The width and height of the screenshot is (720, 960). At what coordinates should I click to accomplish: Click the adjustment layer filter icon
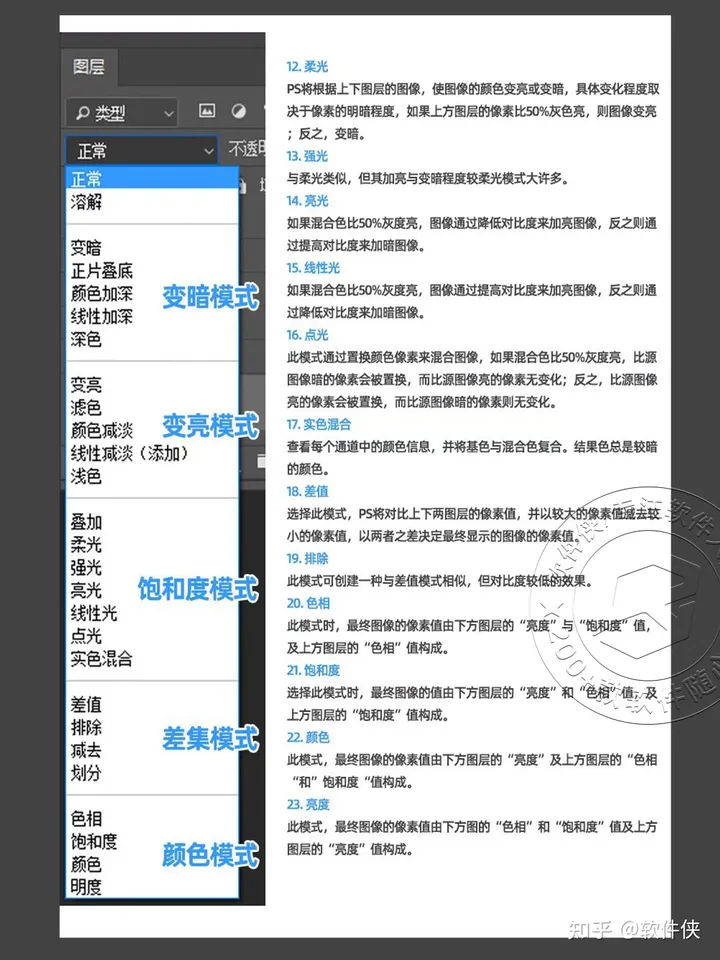(x=238, y=111)
